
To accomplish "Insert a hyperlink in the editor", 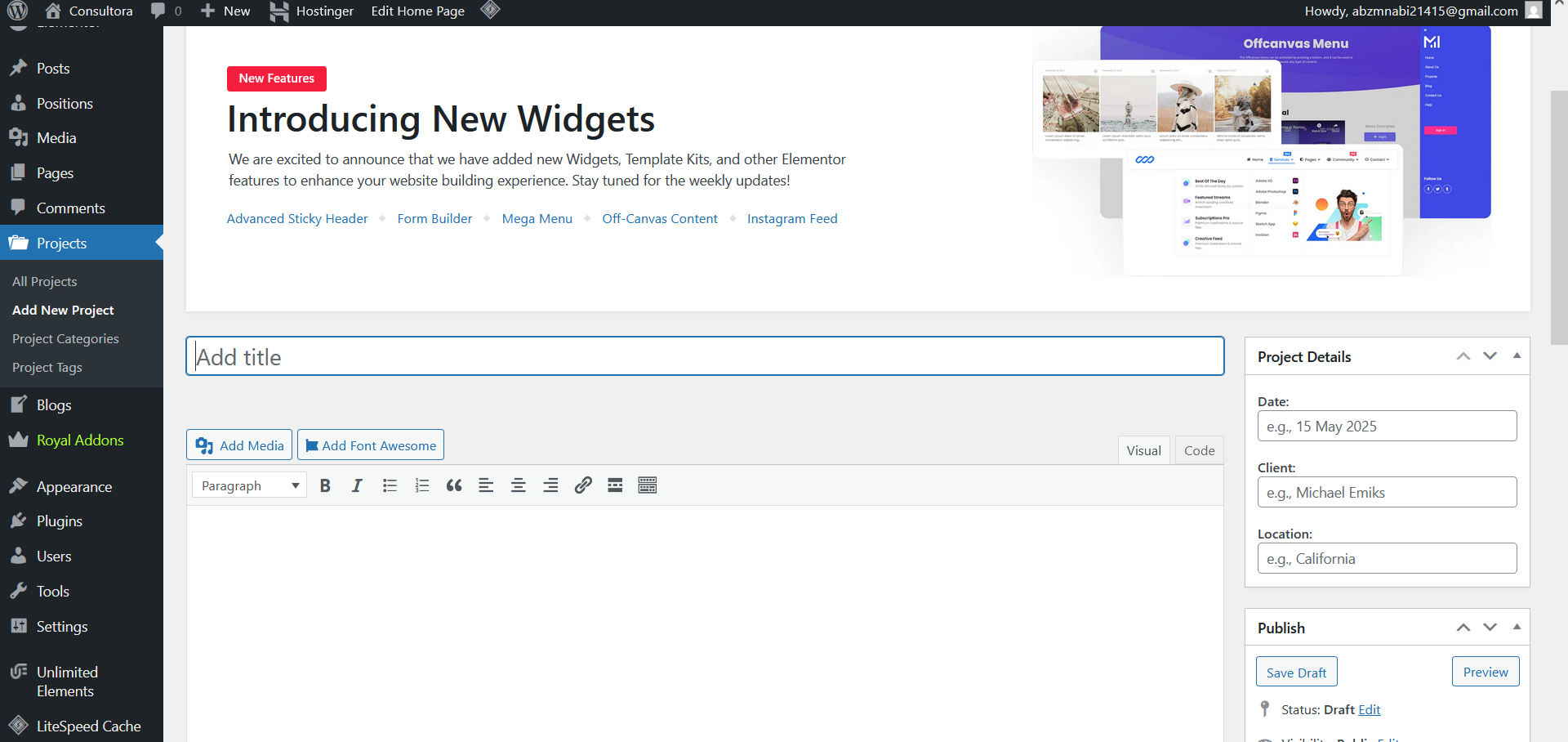I will pos(583,485).
